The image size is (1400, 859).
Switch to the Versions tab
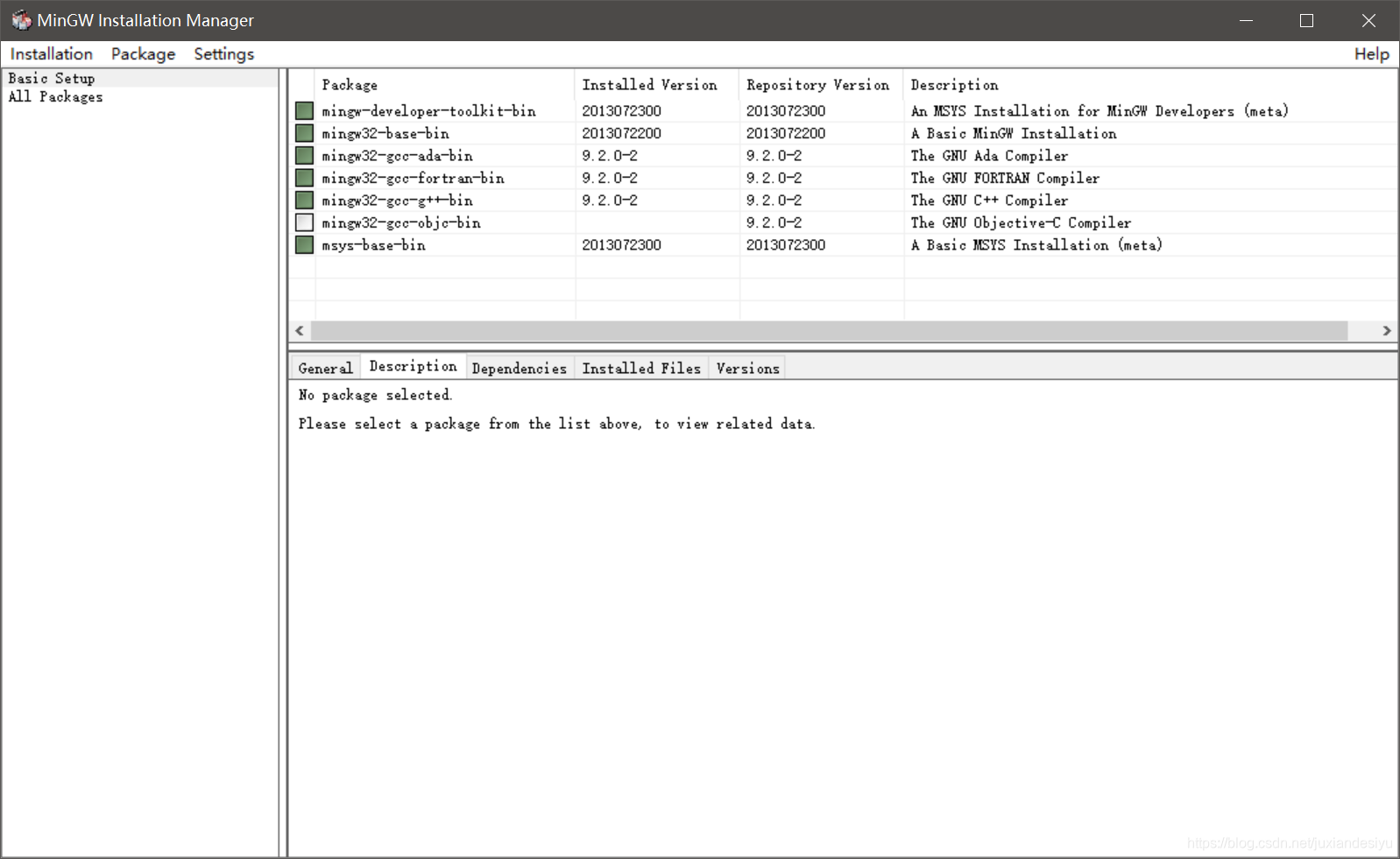[x=747, y=368]
